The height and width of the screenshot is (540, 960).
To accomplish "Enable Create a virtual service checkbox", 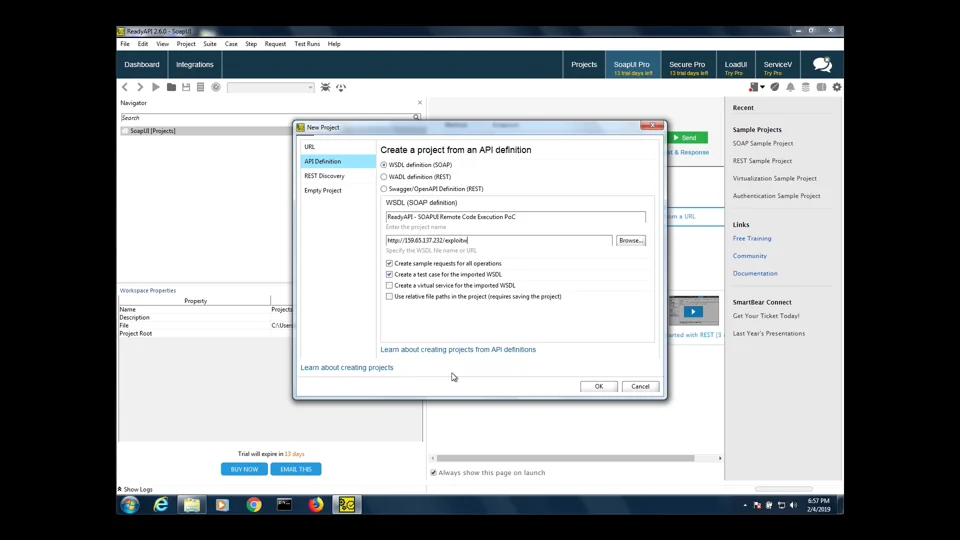I will [389, 285].
